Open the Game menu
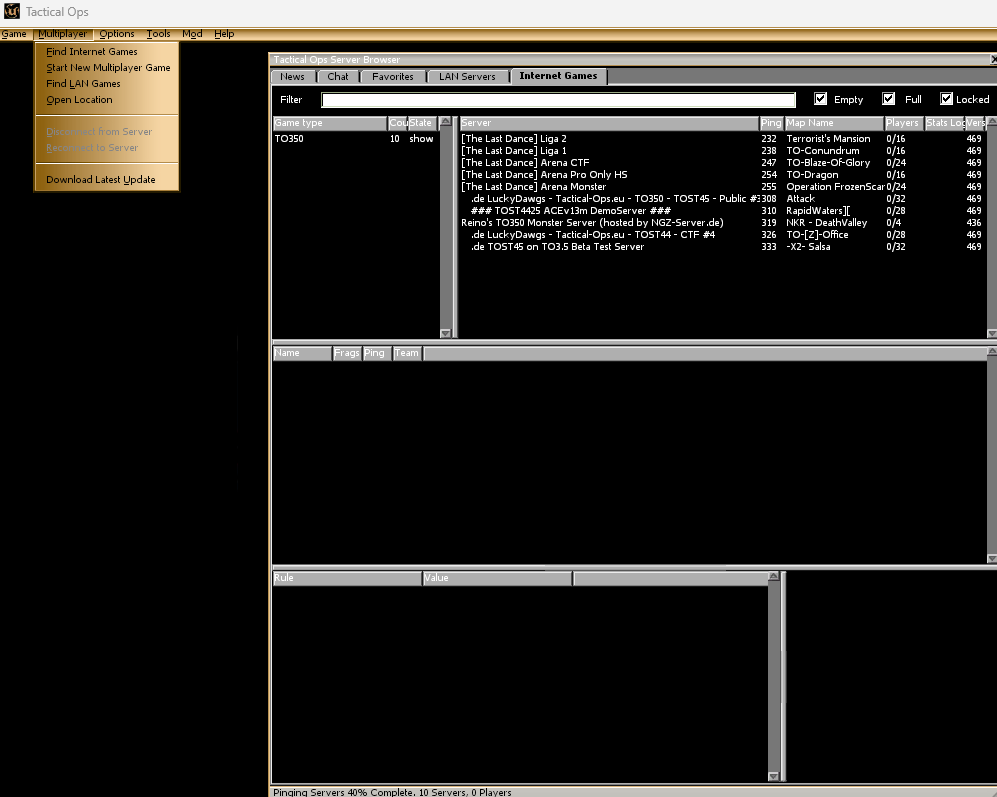The width and height of the screenshot is (997, 797). pos(14,34)
